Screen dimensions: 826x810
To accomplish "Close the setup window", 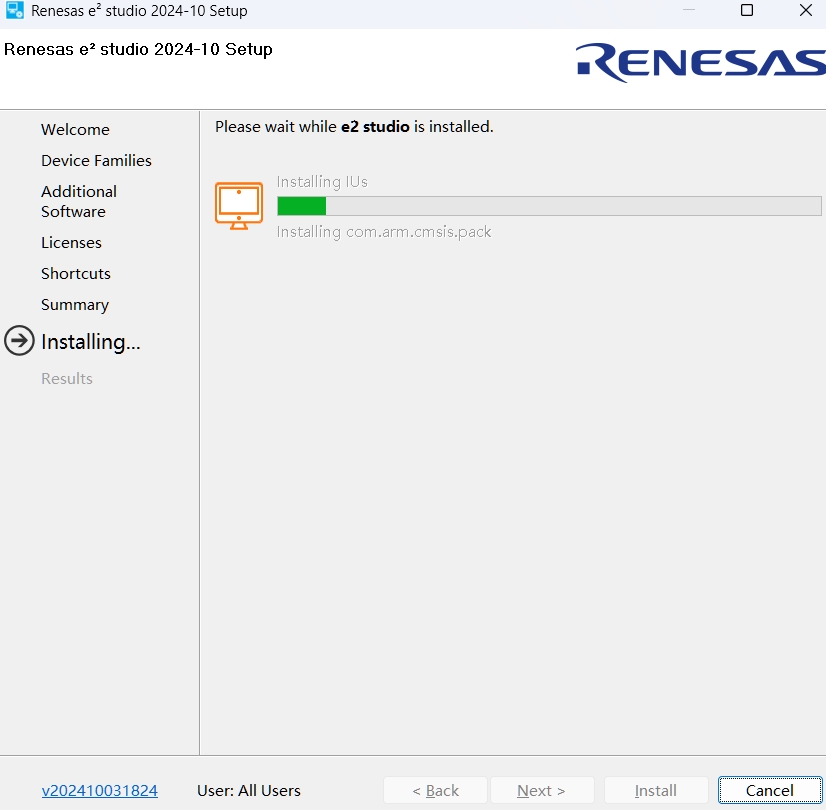I will pos(805,10).
